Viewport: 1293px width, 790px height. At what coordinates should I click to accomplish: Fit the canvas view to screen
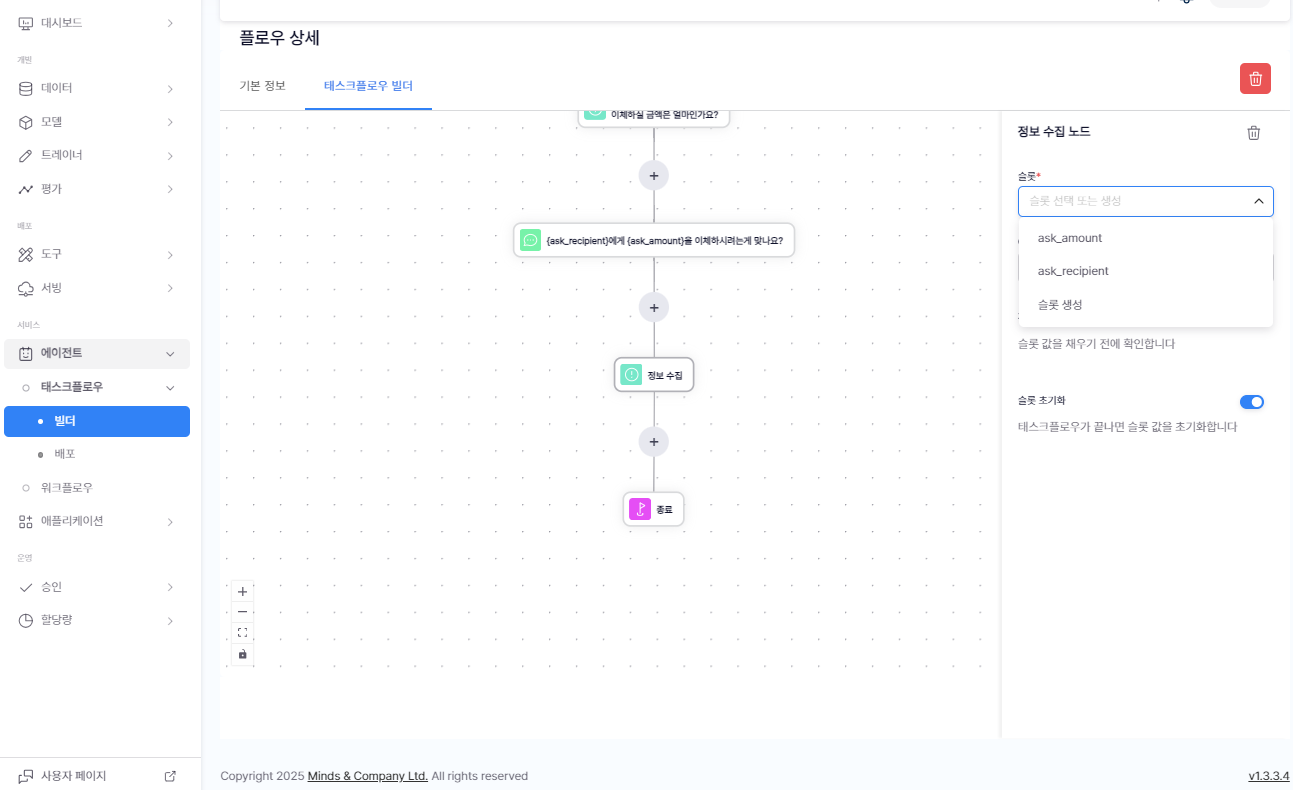click(242, 633)
